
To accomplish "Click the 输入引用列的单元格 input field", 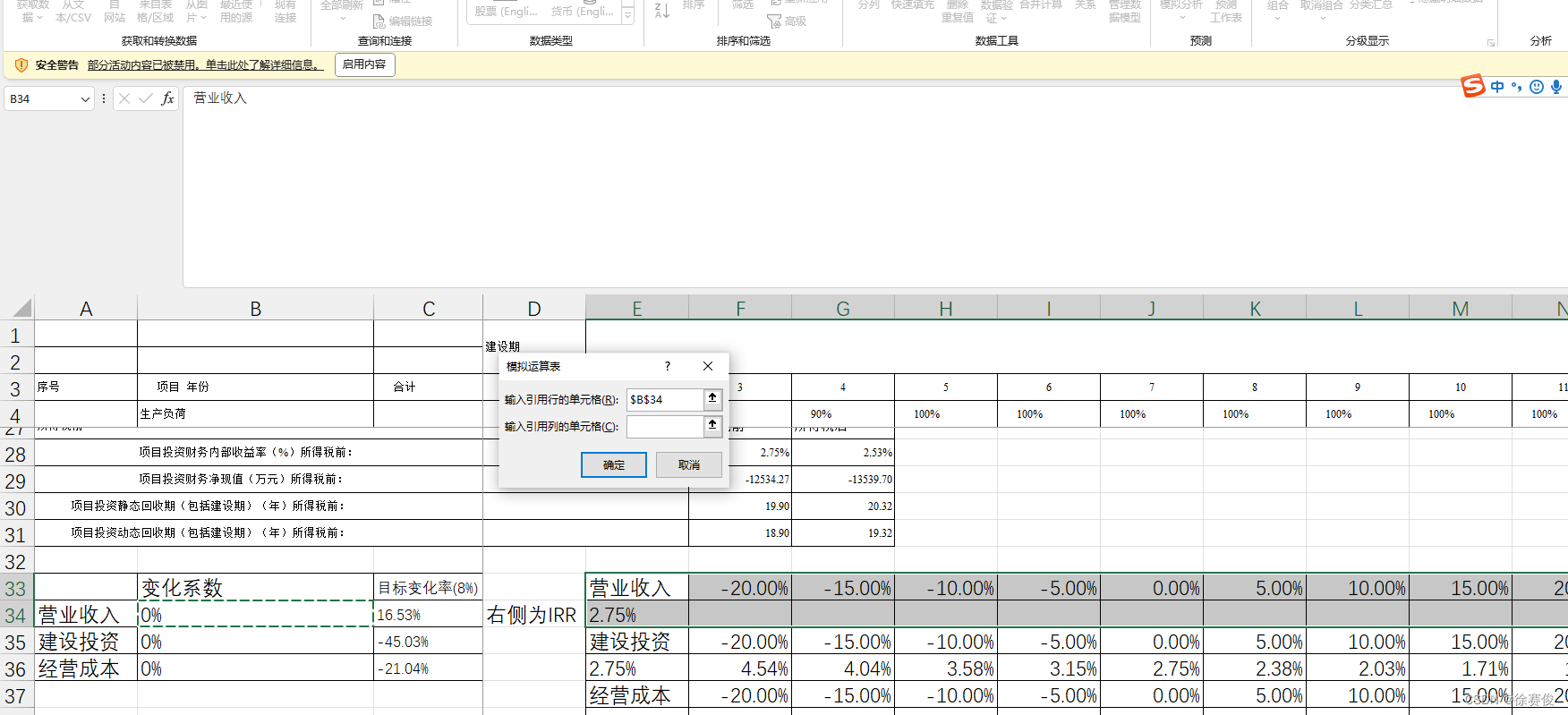I will click(x=665, y=426).
